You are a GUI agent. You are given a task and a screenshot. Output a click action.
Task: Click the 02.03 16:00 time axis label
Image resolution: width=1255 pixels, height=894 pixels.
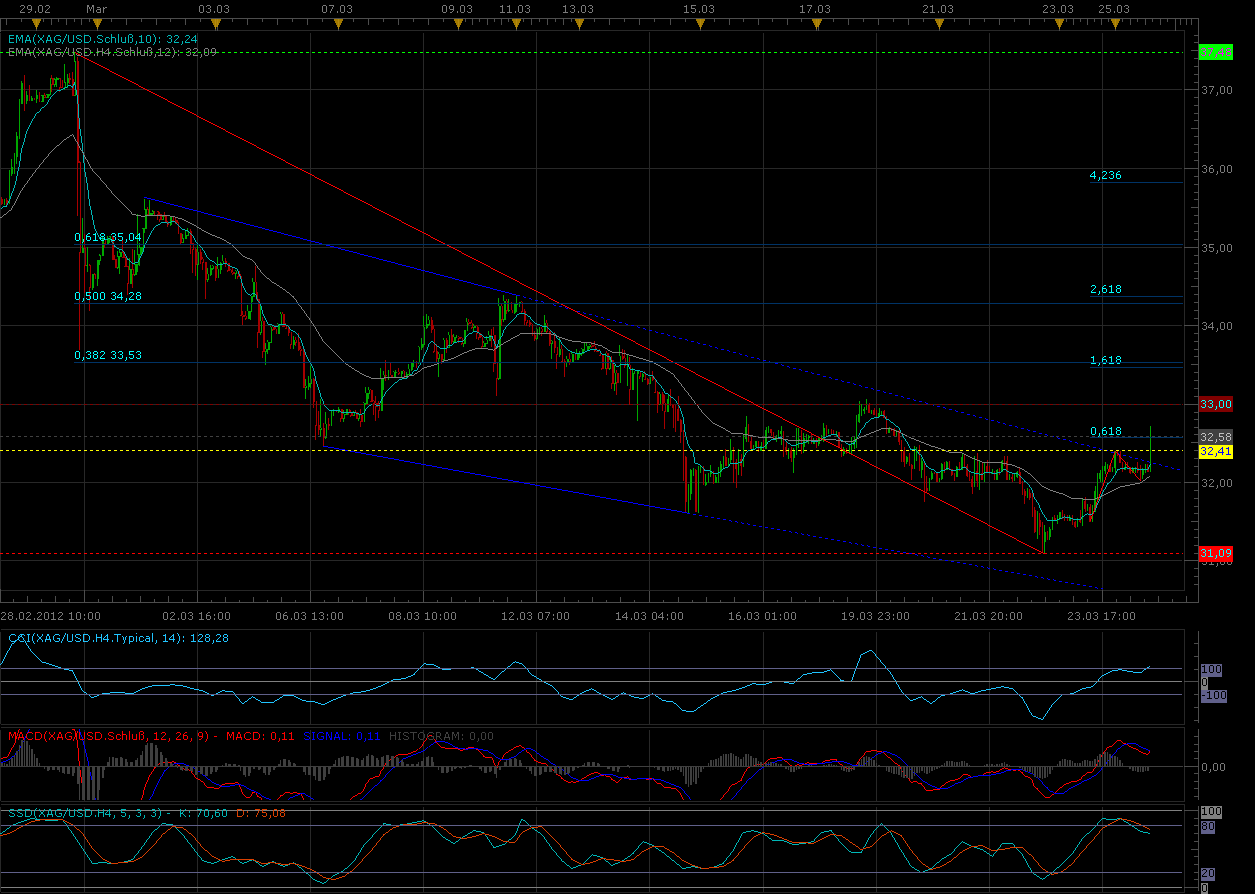197,616
